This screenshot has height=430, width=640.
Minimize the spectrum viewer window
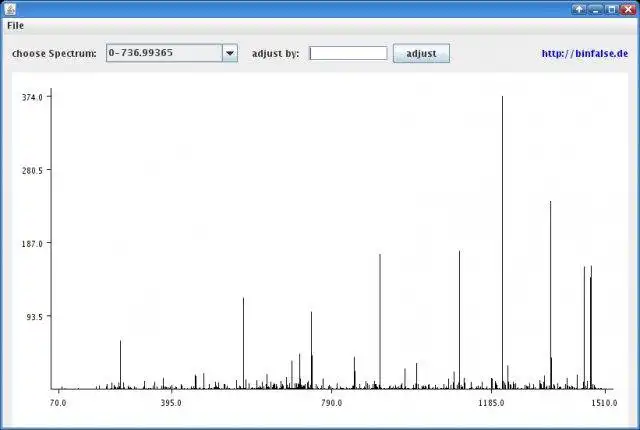click(595, 9)
